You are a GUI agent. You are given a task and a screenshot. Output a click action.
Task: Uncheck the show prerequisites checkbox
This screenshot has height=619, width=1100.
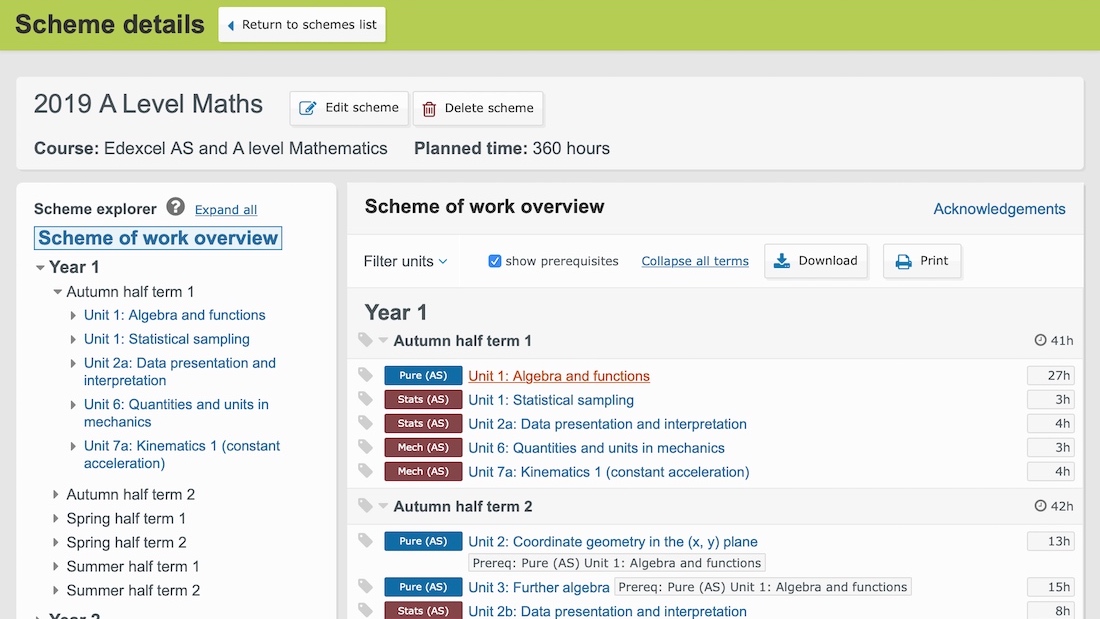[495, 260]
